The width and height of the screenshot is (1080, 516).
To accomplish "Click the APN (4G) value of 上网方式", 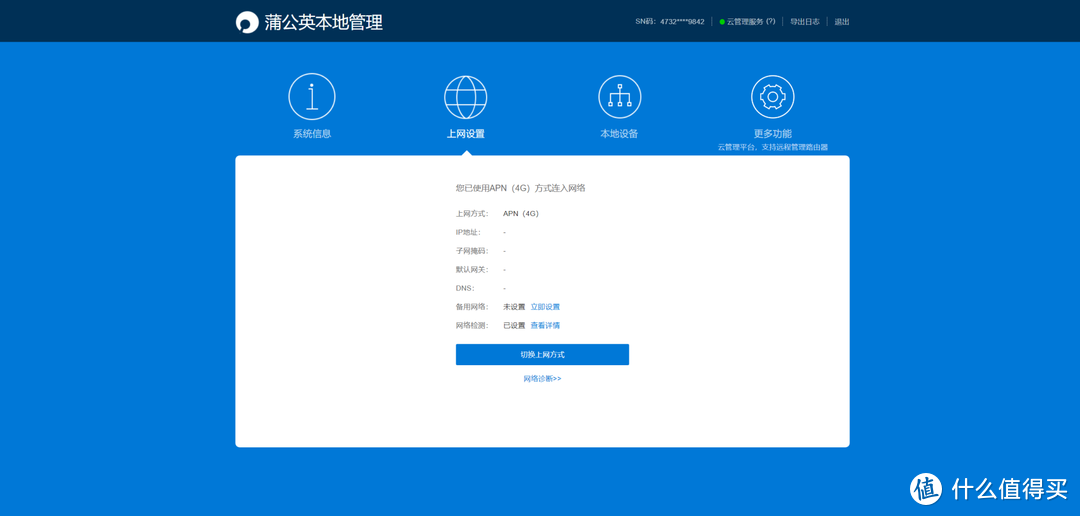I will coord(521,214).
